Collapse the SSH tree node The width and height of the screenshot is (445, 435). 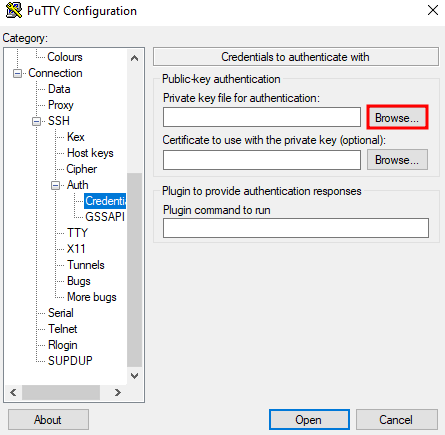(x=36, y=121)
